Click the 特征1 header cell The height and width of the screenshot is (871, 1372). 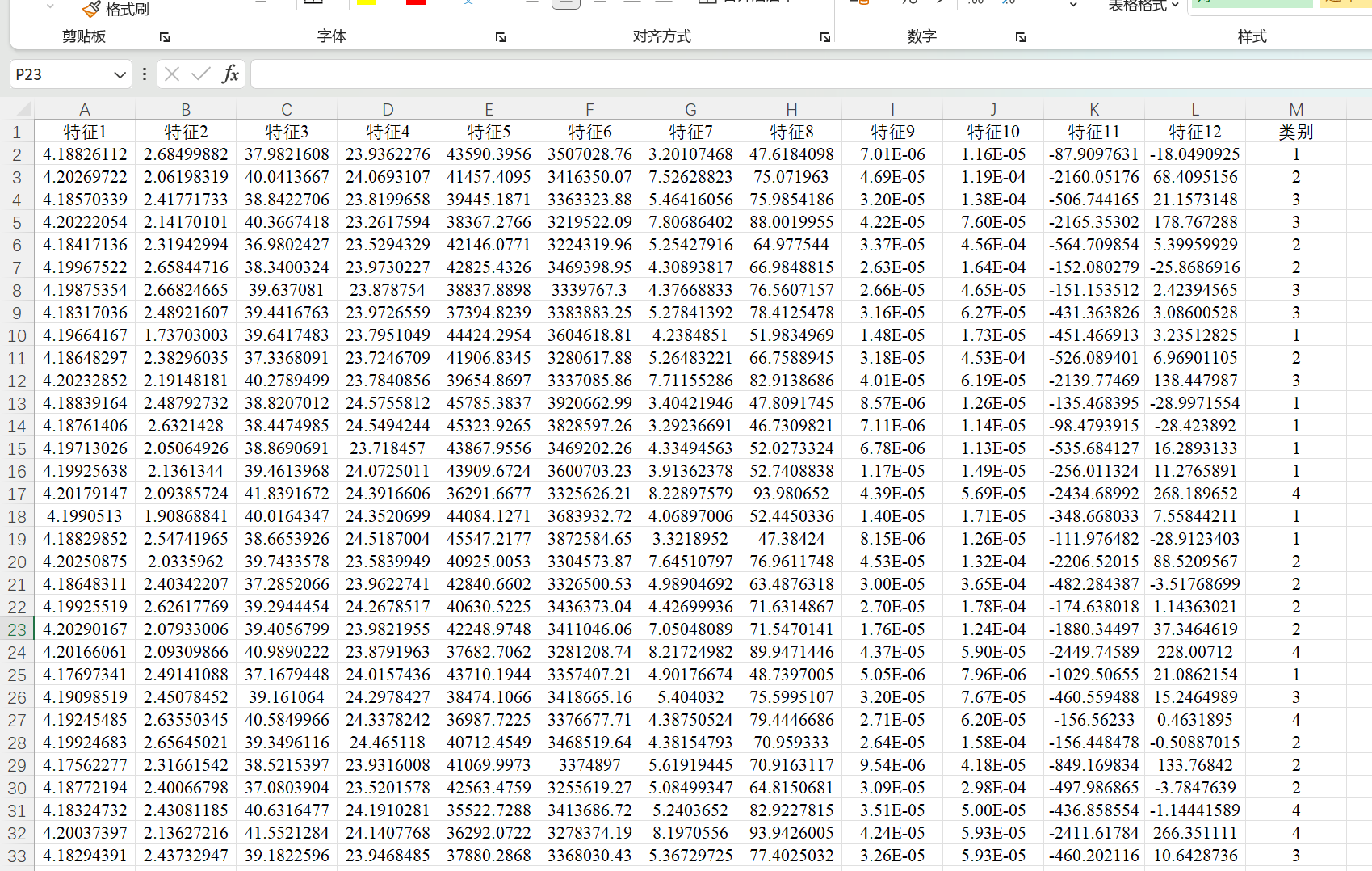click(x=85, y=132)
